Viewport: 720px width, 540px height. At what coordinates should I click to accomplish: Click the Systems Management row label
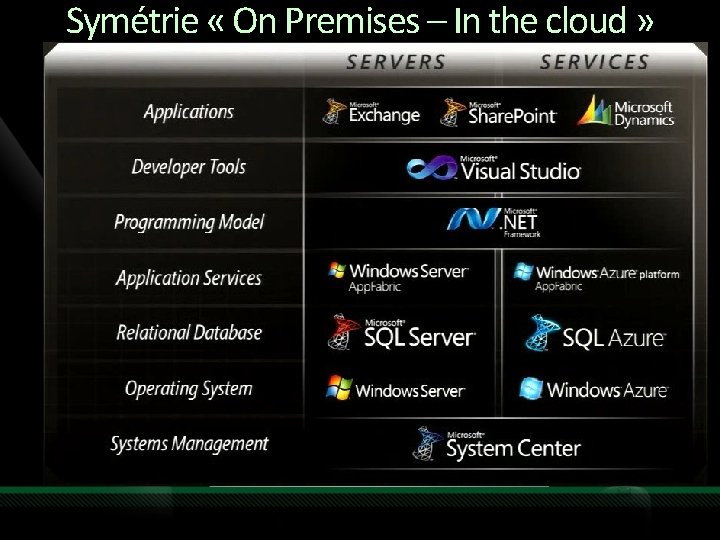point(189,444)
